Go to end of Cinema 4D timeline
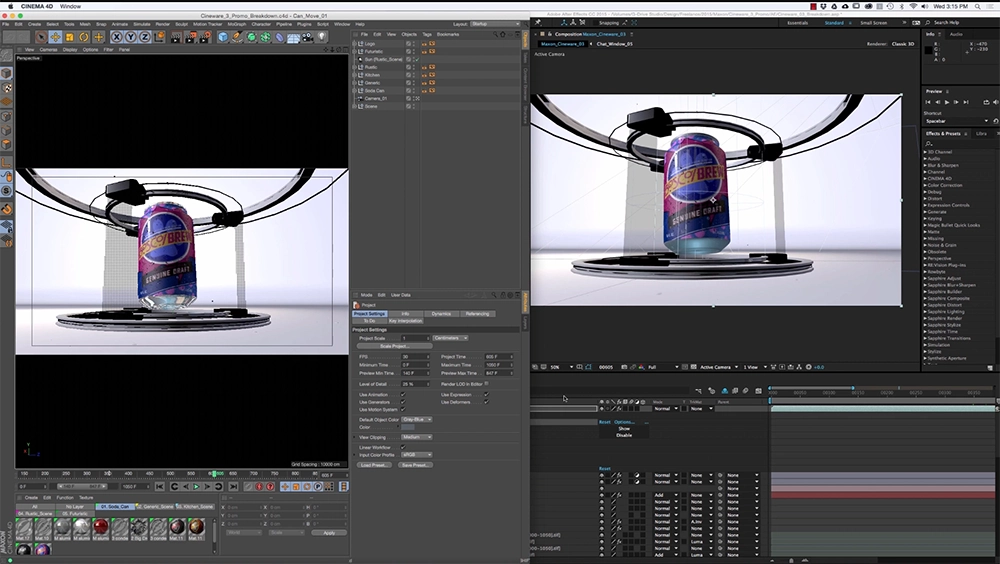This screenshot has height=564, width=1000. click(233, 486)
